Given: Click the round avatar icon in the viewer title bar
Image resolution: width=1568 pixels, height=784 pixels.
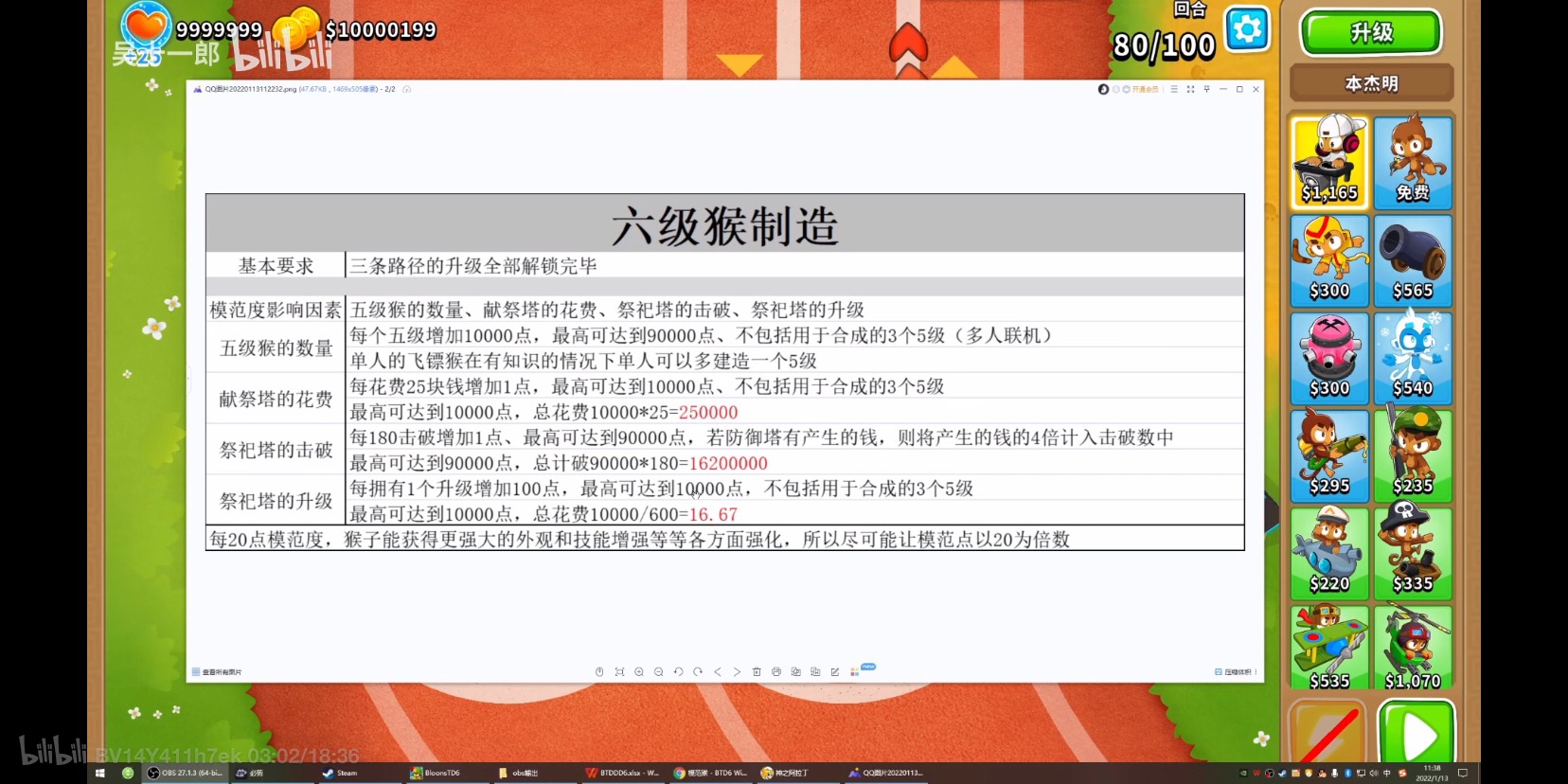Looking at the screenshot, I should [1103, 89].
